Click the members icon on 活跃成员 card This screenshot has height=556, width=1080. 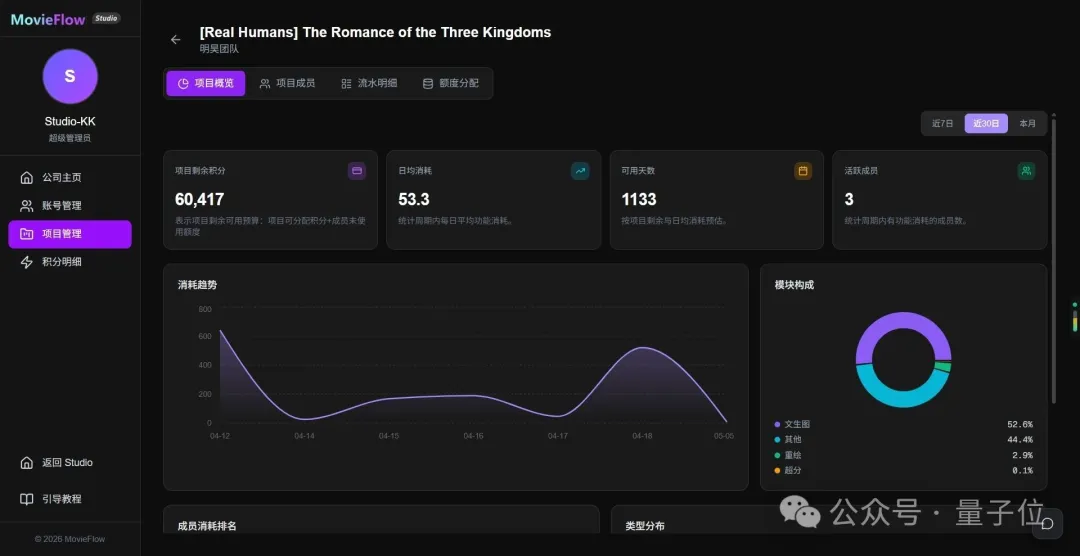coord(1026,171)
